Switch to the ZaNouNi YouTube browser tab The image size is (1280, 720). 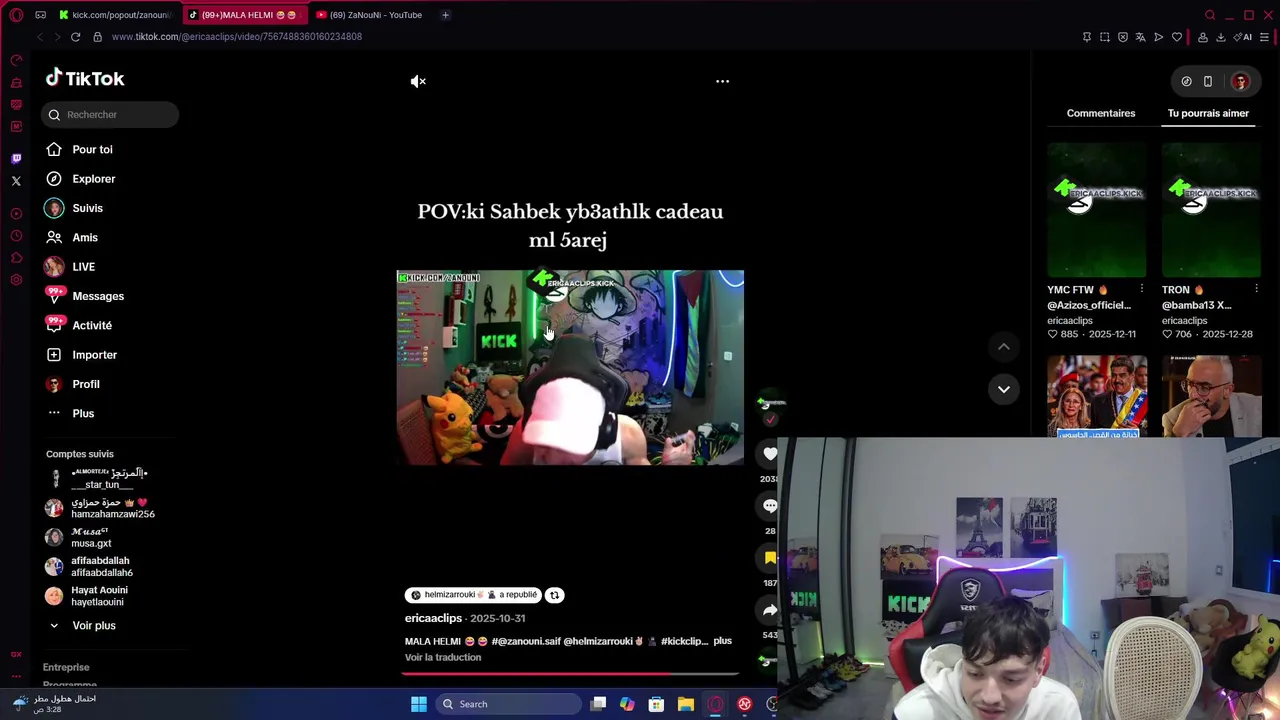pyautogui.click(x=369, y=15)
